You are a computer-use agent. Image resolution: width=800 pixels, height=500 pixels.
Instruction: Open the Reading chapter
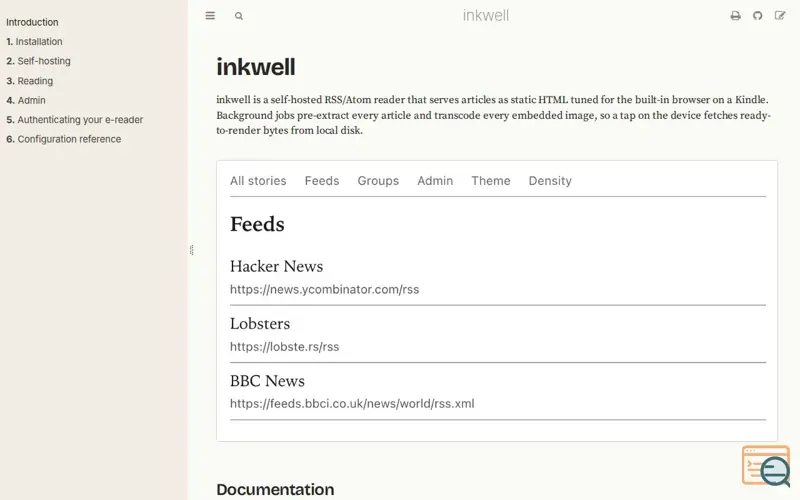[30, 81]
